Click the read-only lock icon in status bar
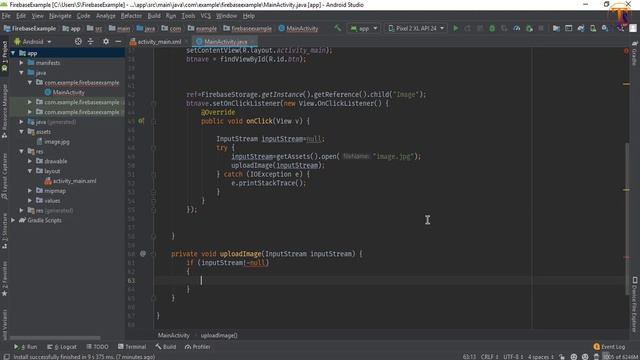The image size is (640, 360). click(x=562, y=357)
